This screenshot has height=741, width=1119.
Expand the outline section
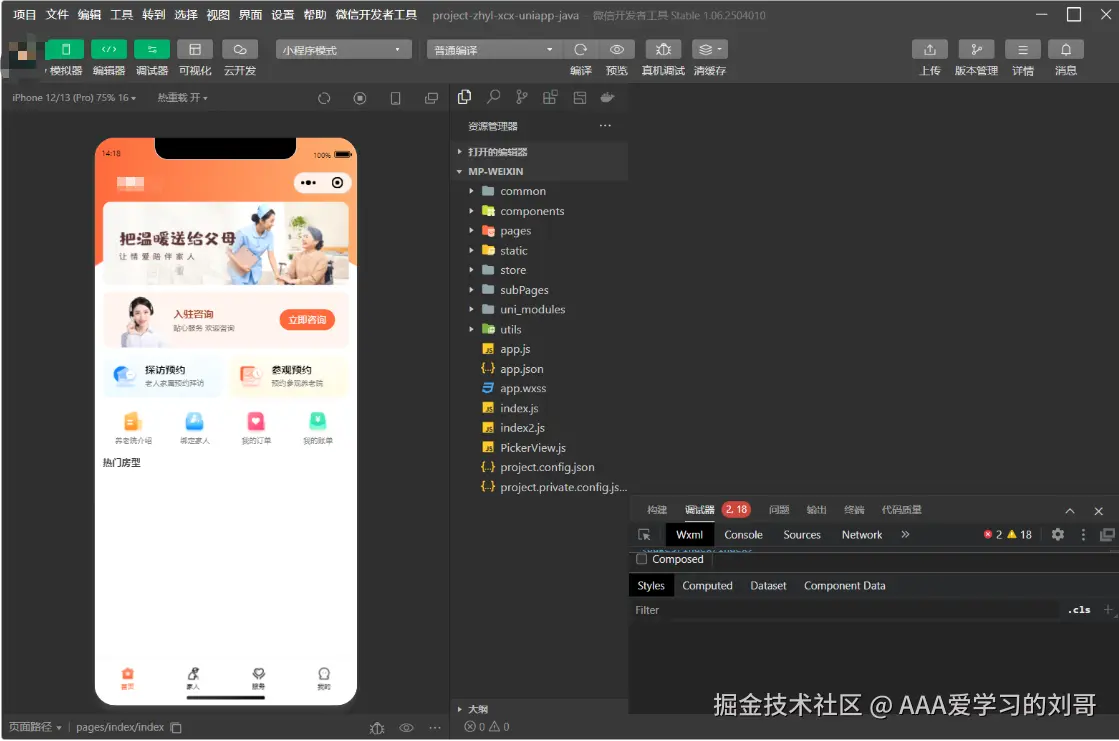click(460, 709)
